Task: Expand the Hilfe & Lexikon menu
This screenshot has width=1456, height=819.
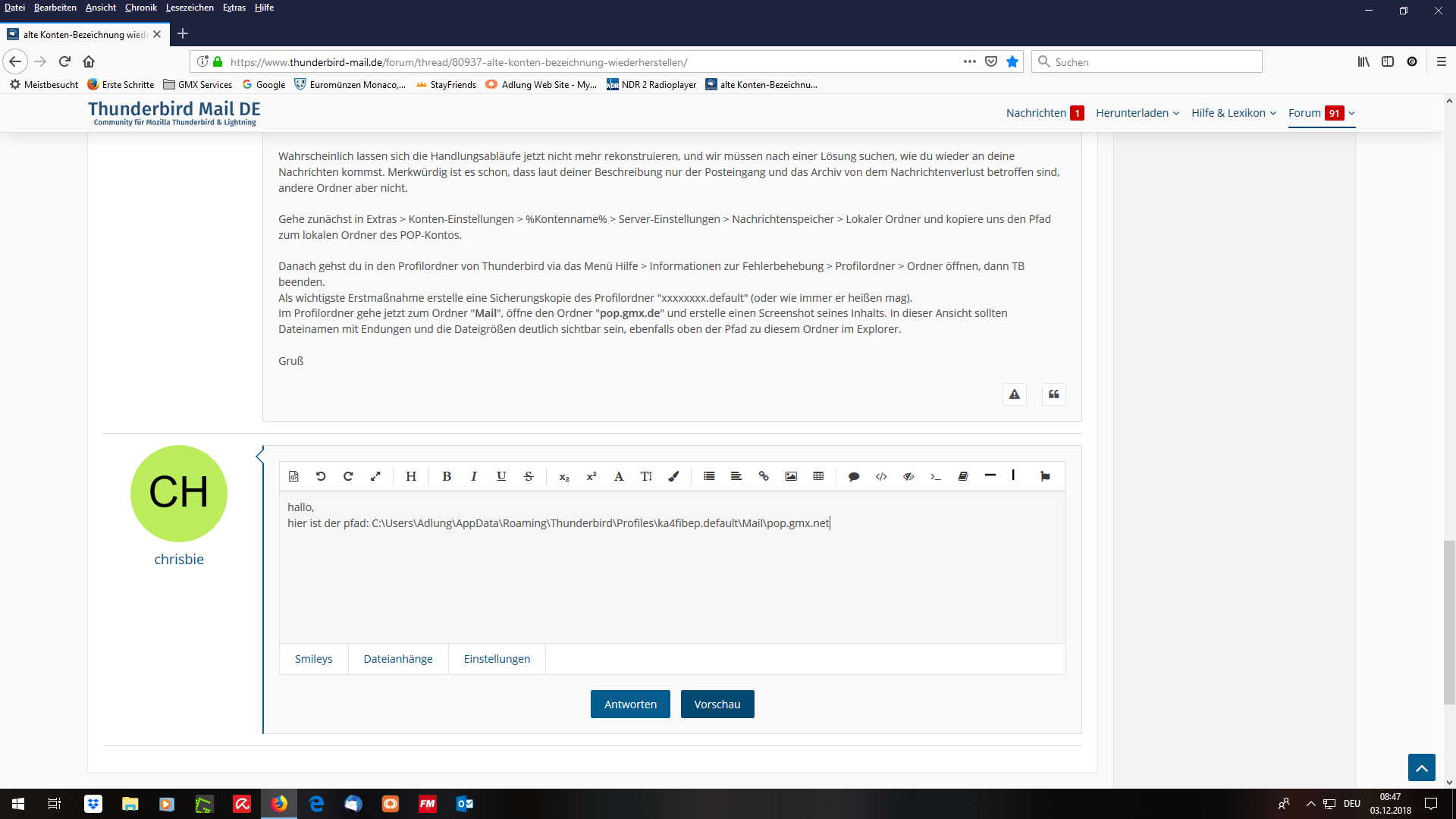Action: [x=1233, y=113]
